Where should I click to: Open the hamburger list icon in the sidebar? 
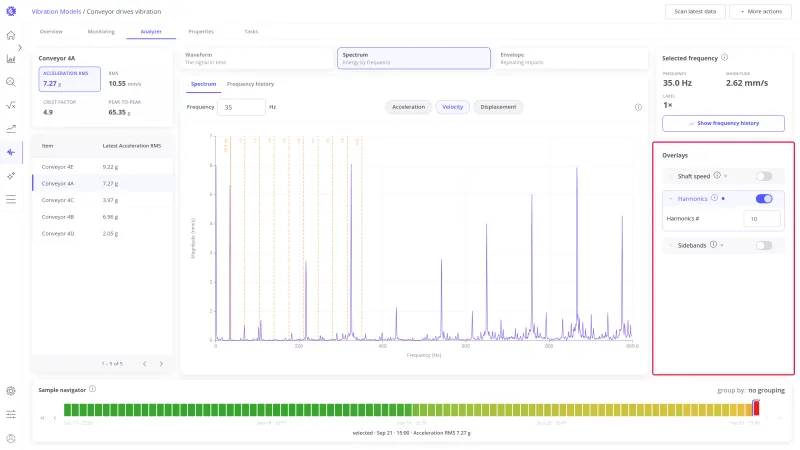tap(11, 199)
